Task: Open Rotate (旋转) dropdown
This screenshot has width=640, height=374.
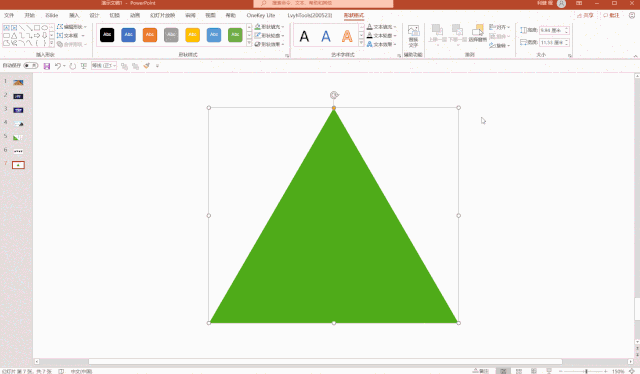Action: (500, 45)
